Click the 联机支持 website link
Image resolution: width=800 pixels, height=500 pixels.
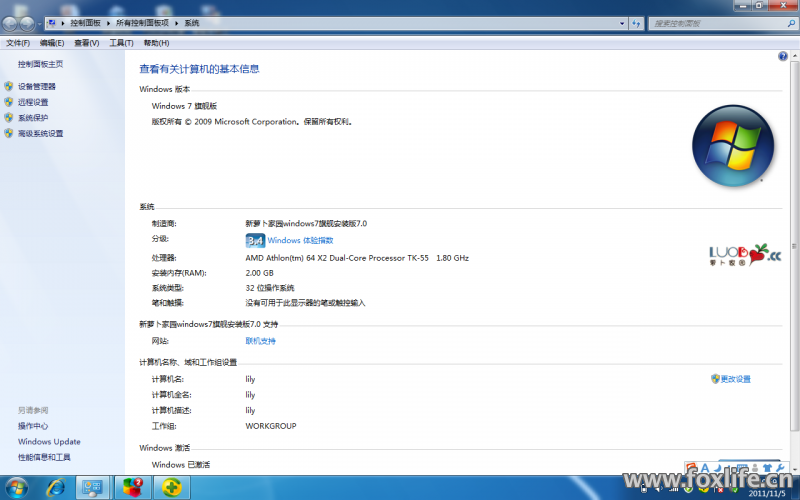pyautogui.click(x=260, y=341)
